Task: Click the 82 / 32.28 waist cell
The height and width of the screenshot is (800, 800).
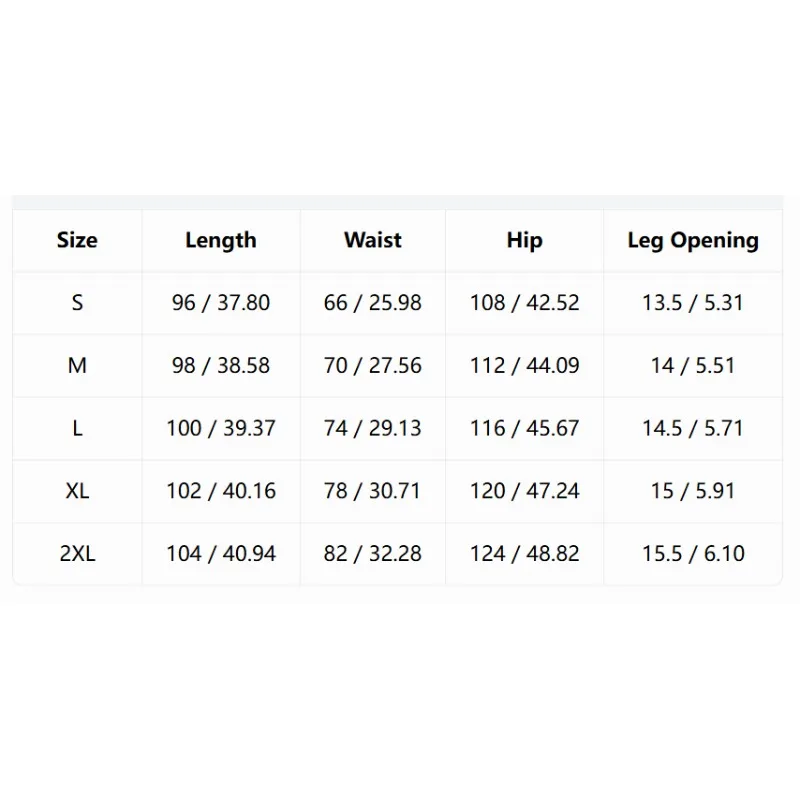Action: click(x=373, y=554)
